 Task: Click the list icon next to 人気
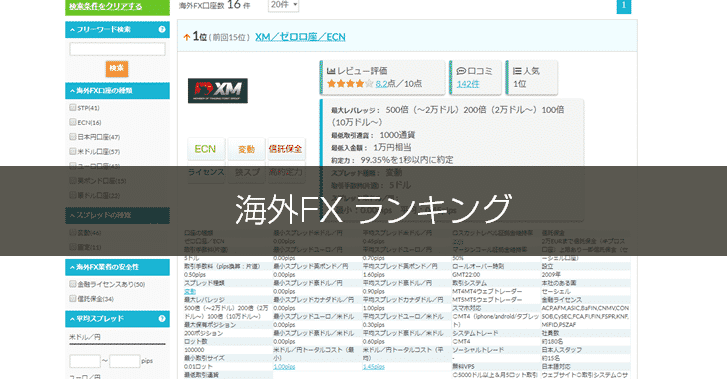pos(517,71)
